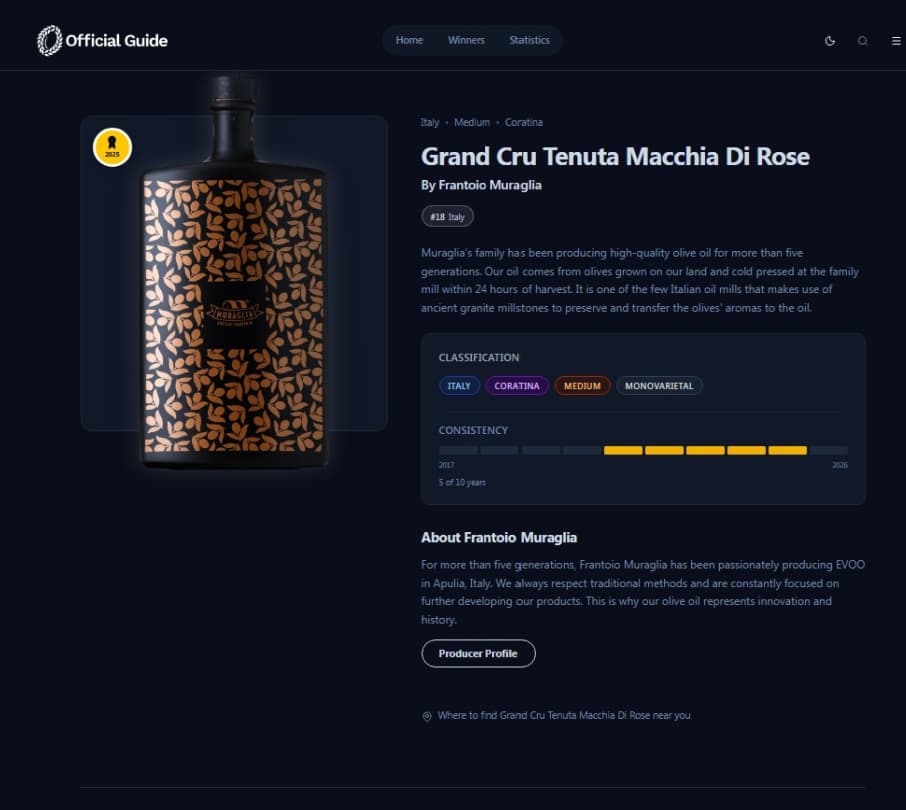Toggle dark mode with the moon icon
This screenshot has width=906, height=810.
pos(830,40)
